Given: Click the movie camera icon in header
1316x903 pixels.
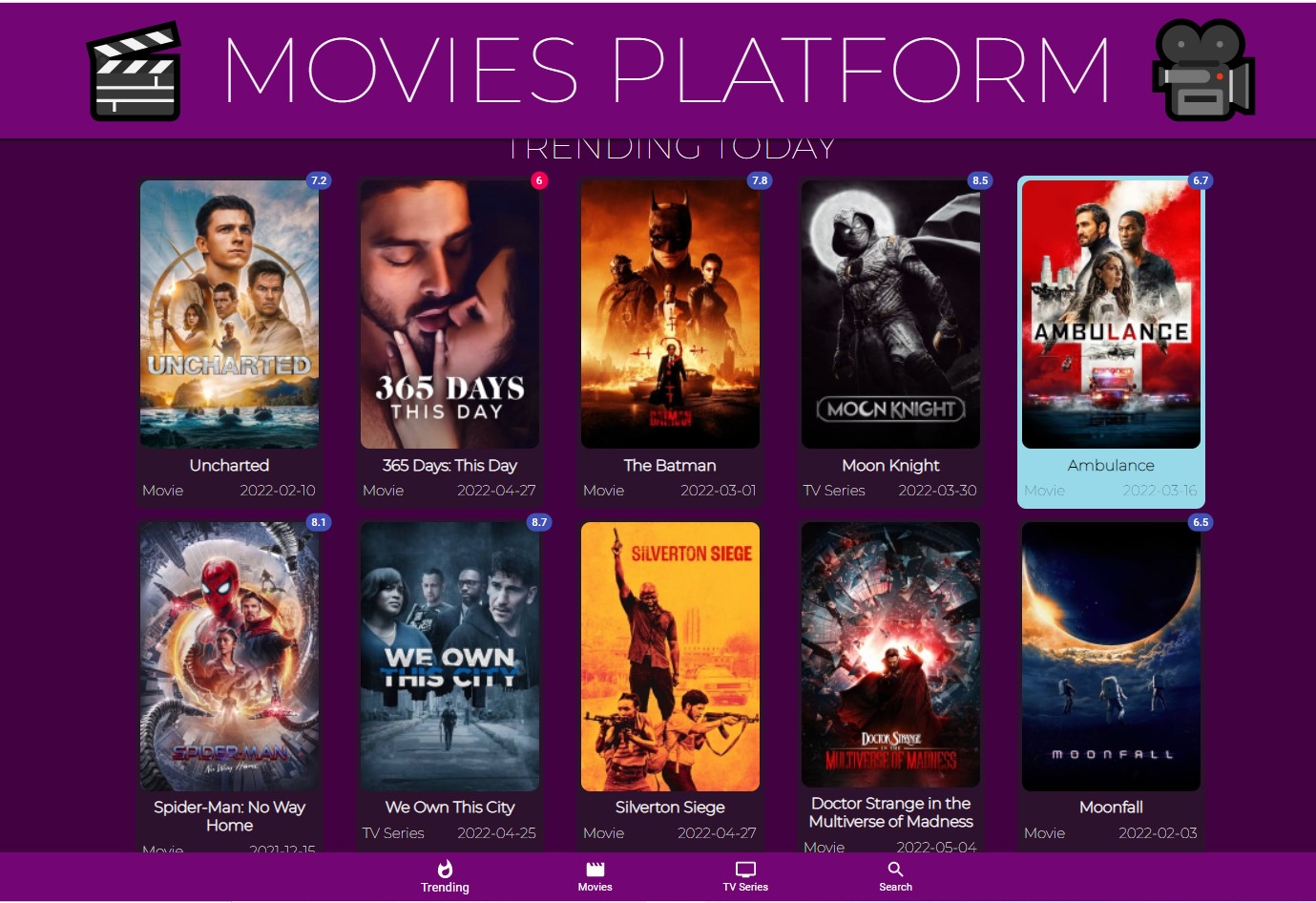Looking at the screenshot, I should point(1203,70).
